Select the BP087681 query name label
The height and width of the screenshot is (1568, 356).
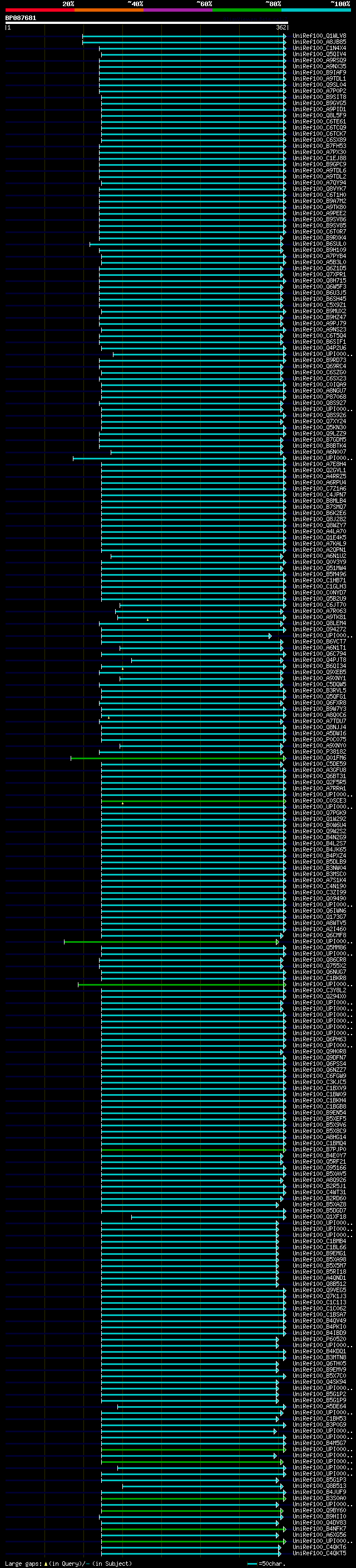pyautogui.click(x=21, y=18)
